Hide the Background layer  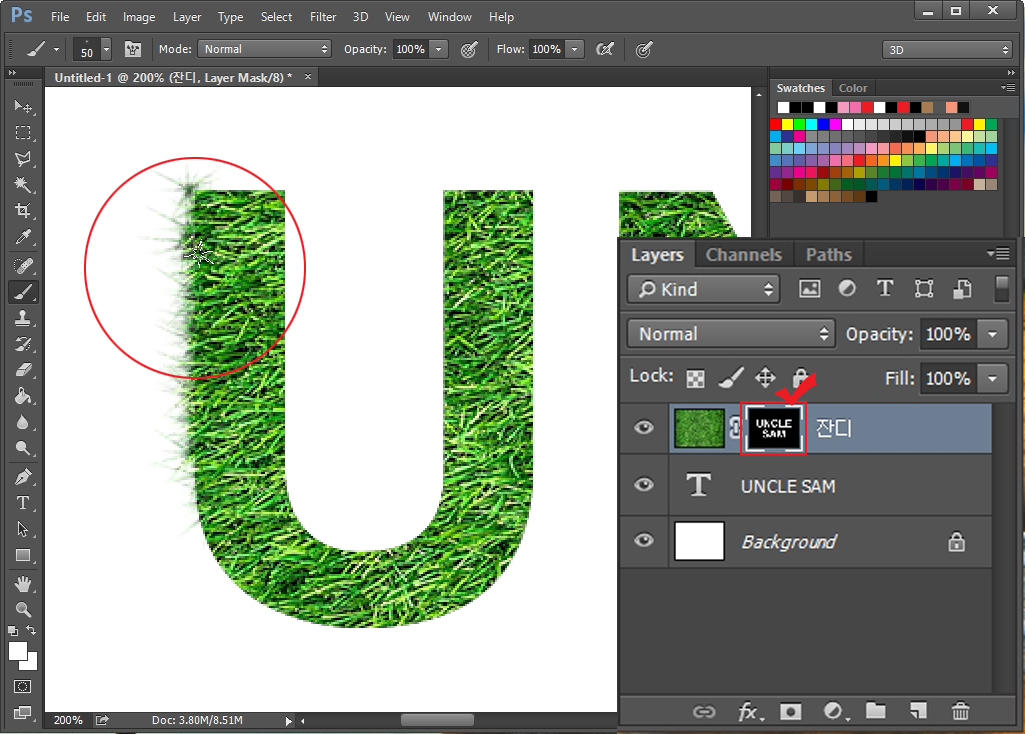tap(644, 541)
